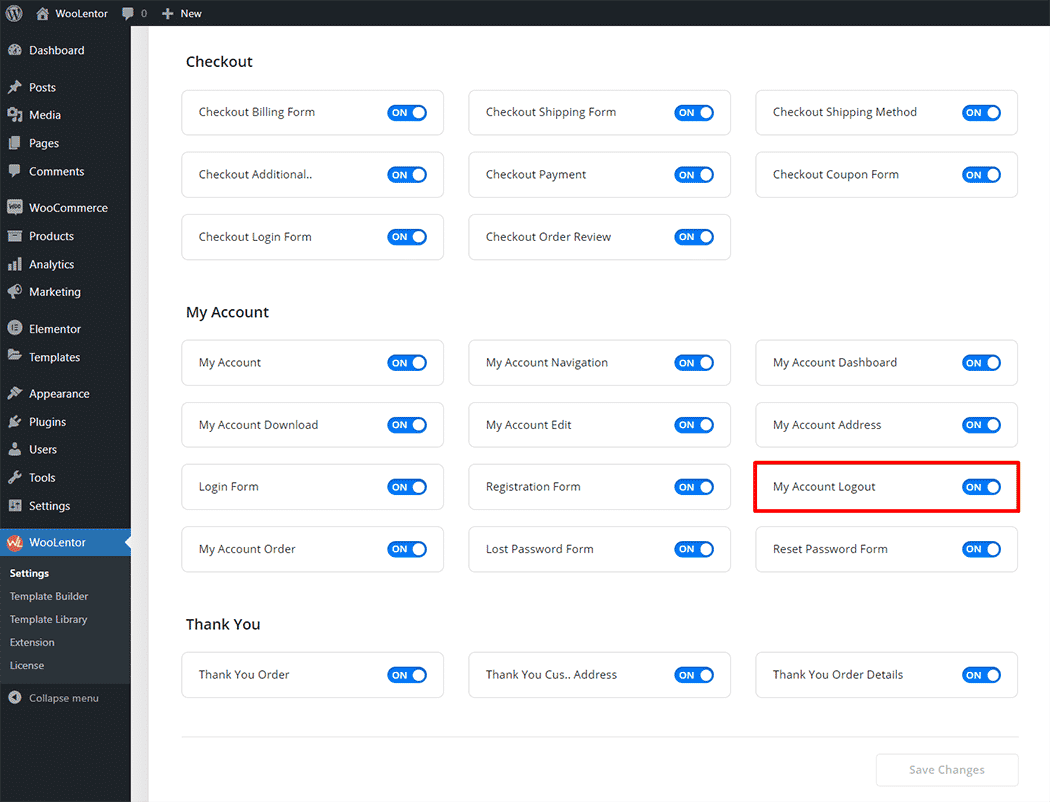Screen dimensions: 1050x802
Task: Click the WooLentor logo icon in sidebar
Action: (x=15, y=543)
